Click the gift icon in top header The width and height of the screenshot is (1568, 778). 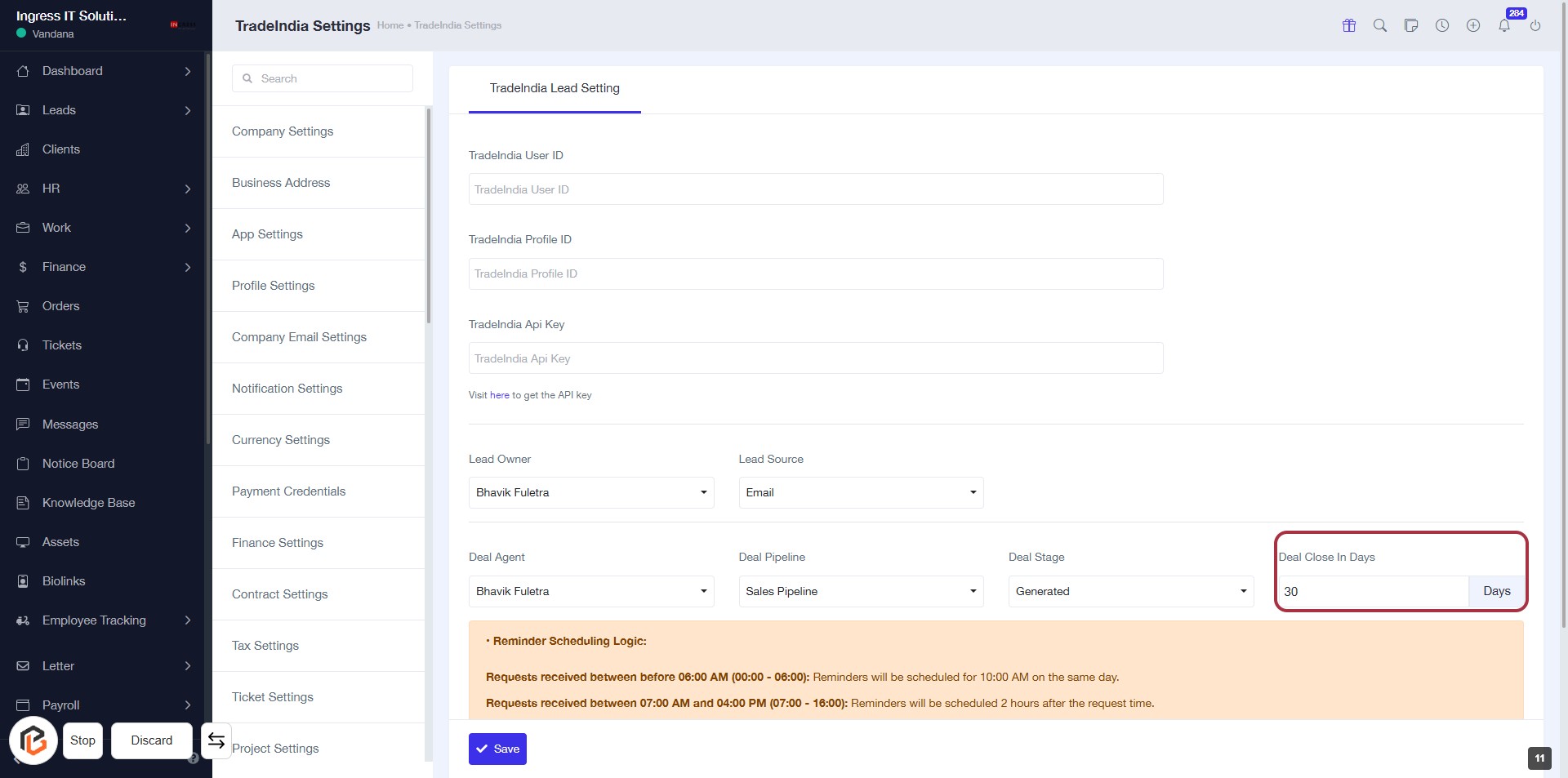[x=1349, y=25]
